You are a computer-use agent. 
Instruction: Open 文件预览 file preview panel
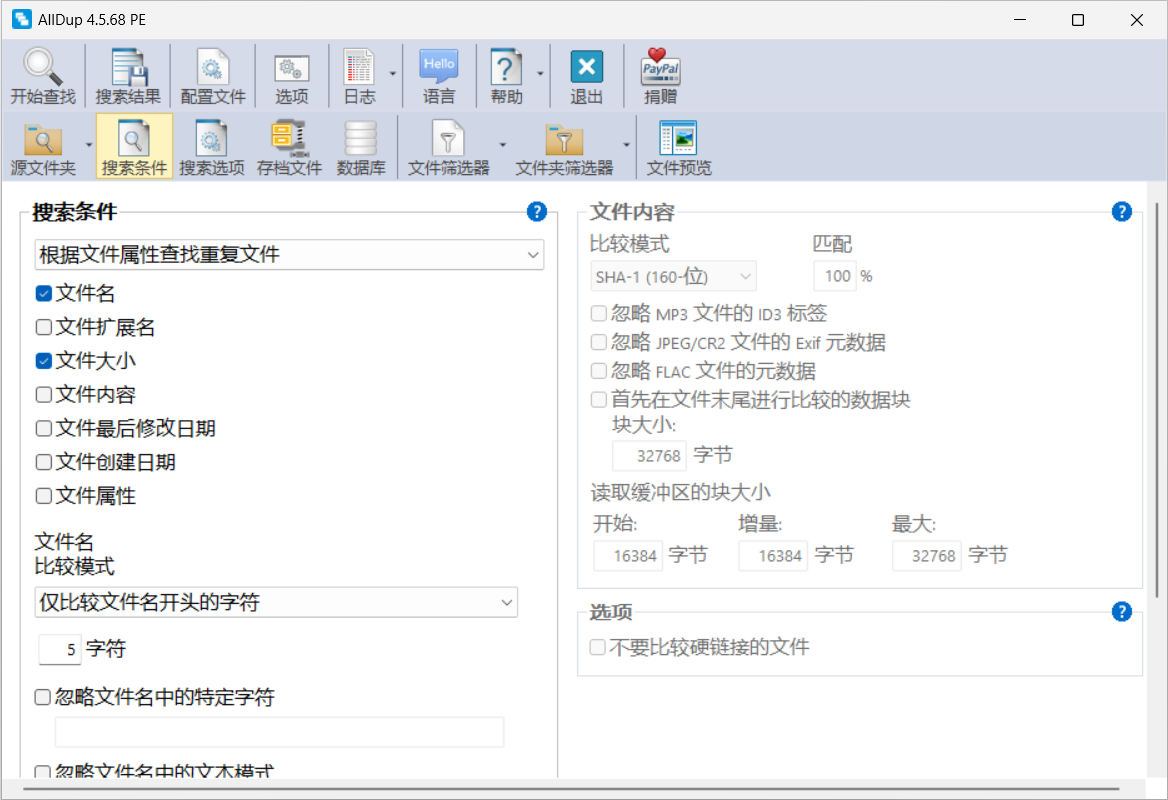click(679, 147)
